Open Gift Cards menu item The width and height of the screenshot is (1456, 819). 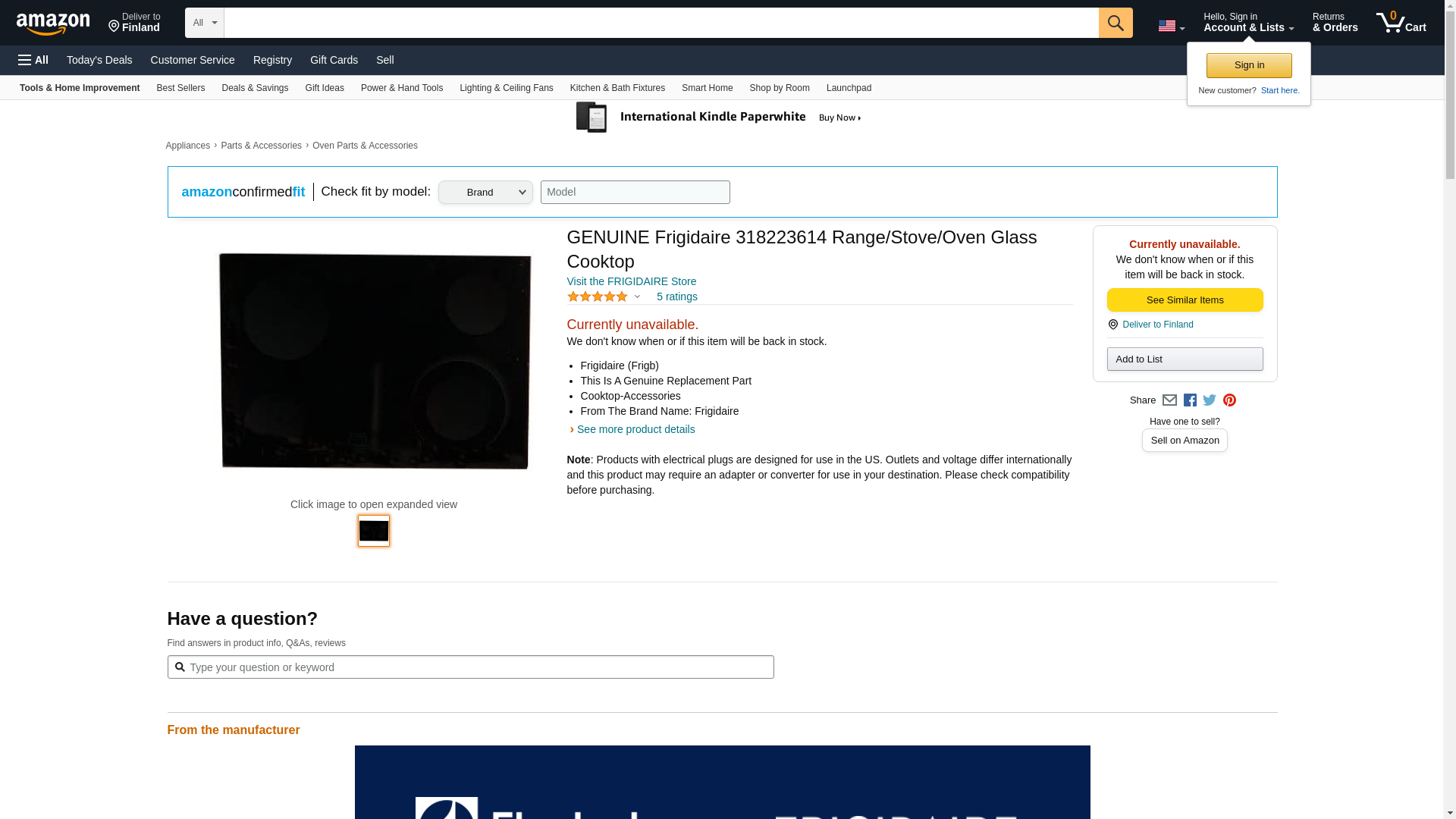(334, 60)
